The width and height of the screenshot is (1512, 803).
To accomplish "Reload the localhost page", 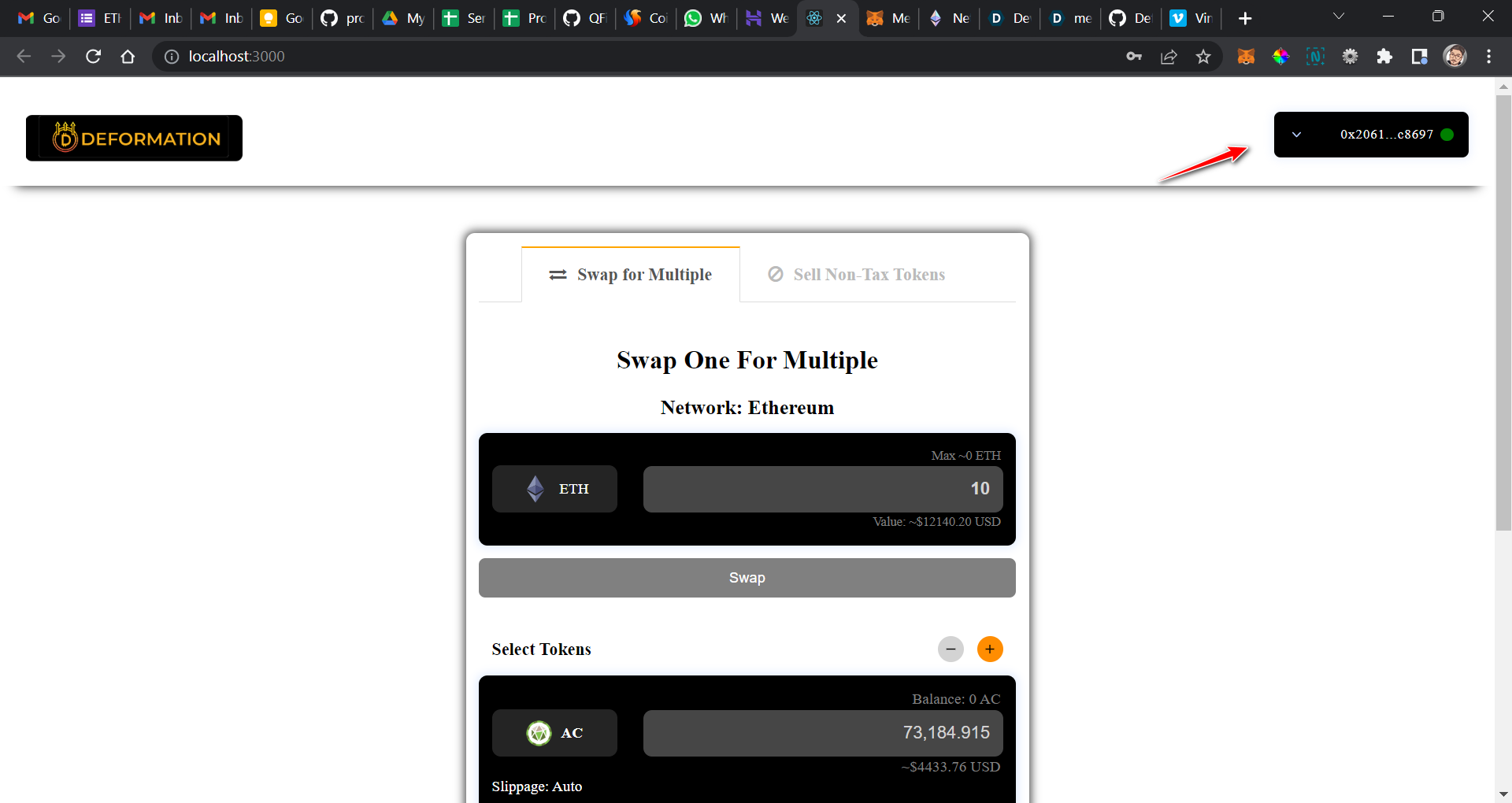I will [93, 56].
